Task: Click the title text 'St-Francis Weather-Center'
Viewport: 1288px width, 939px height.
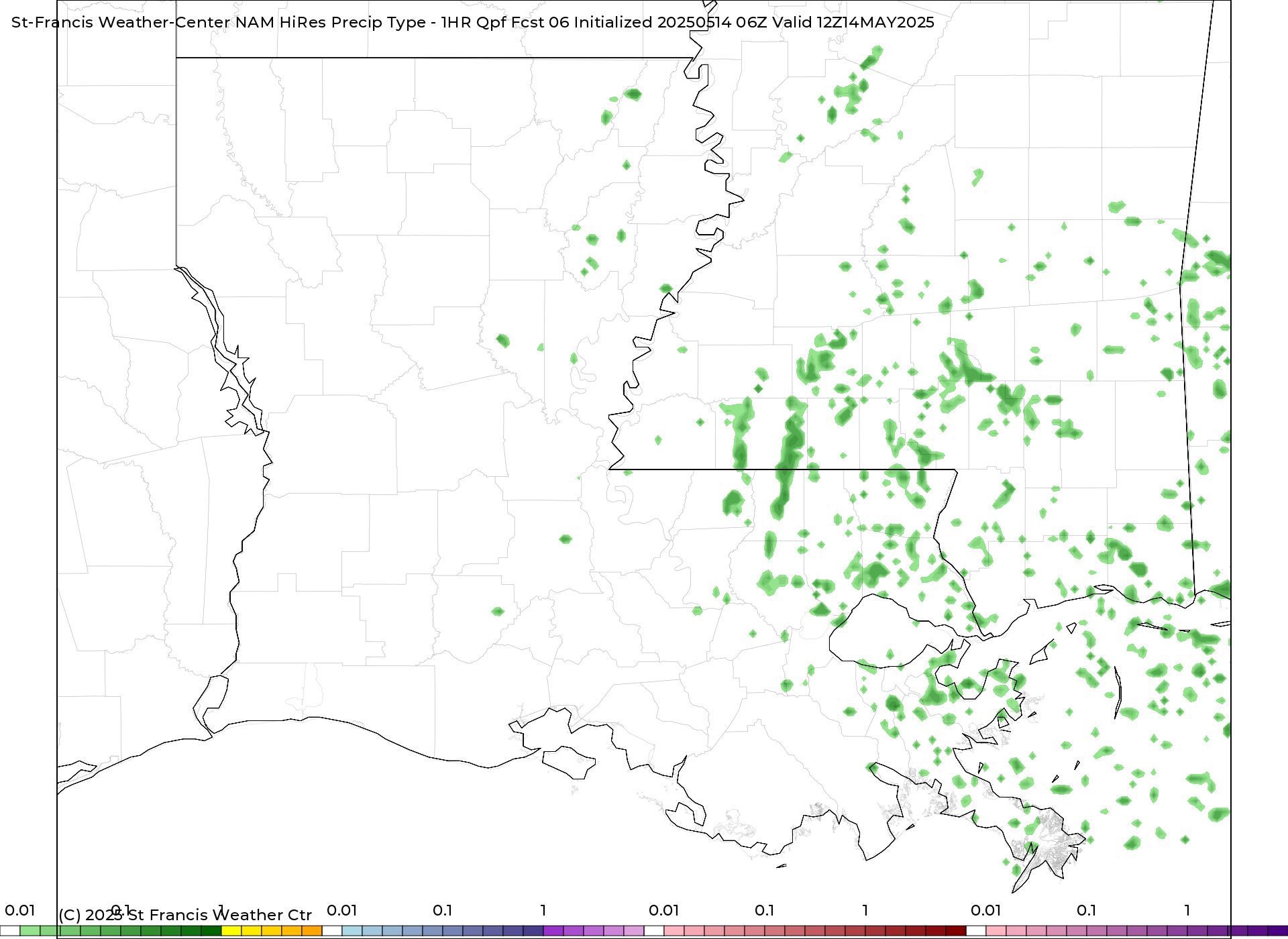Action: tap(121, 22)
